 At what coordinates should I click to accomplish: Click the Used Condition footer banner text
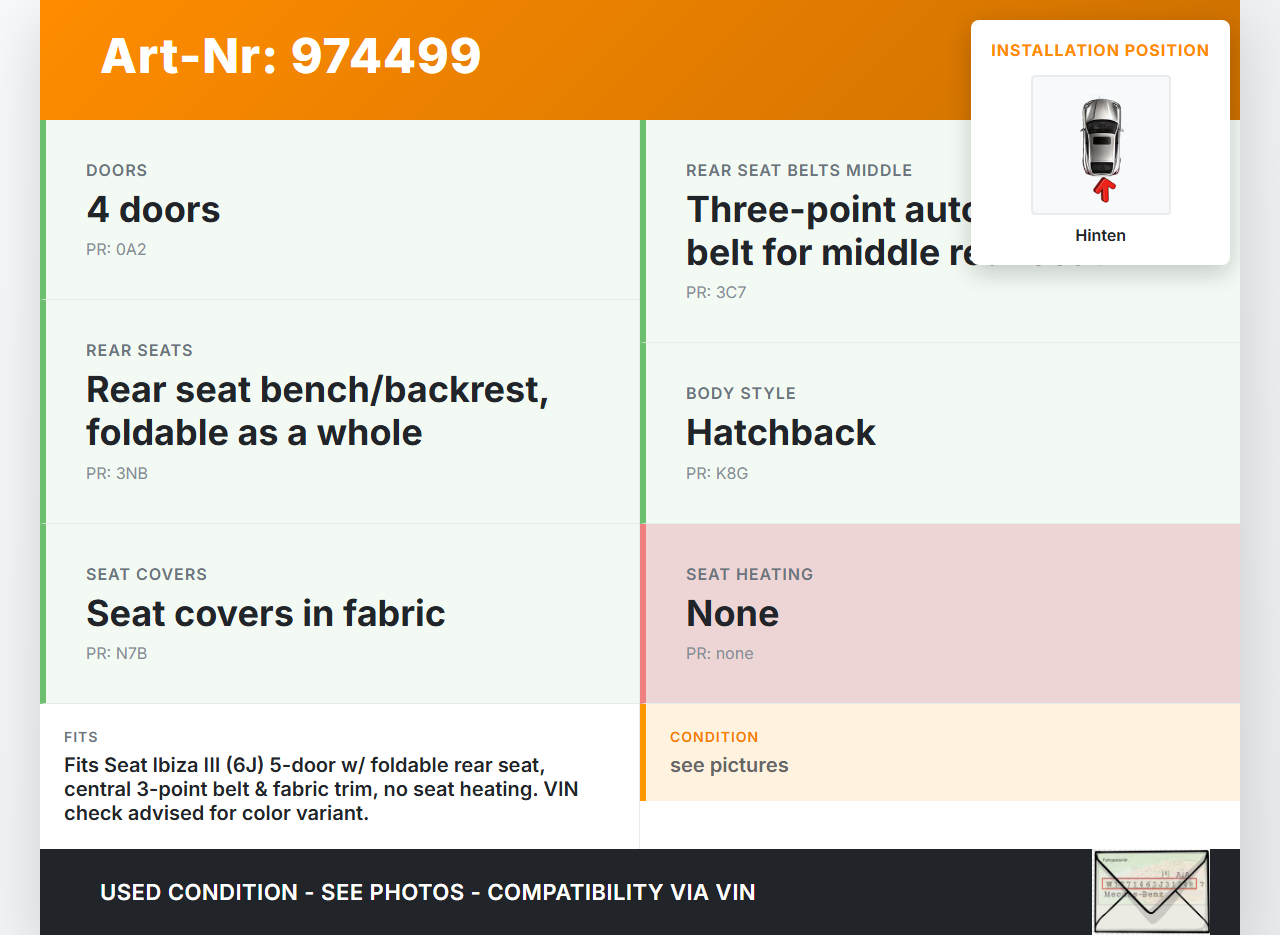pyautogui.click(x=428, y=892)
